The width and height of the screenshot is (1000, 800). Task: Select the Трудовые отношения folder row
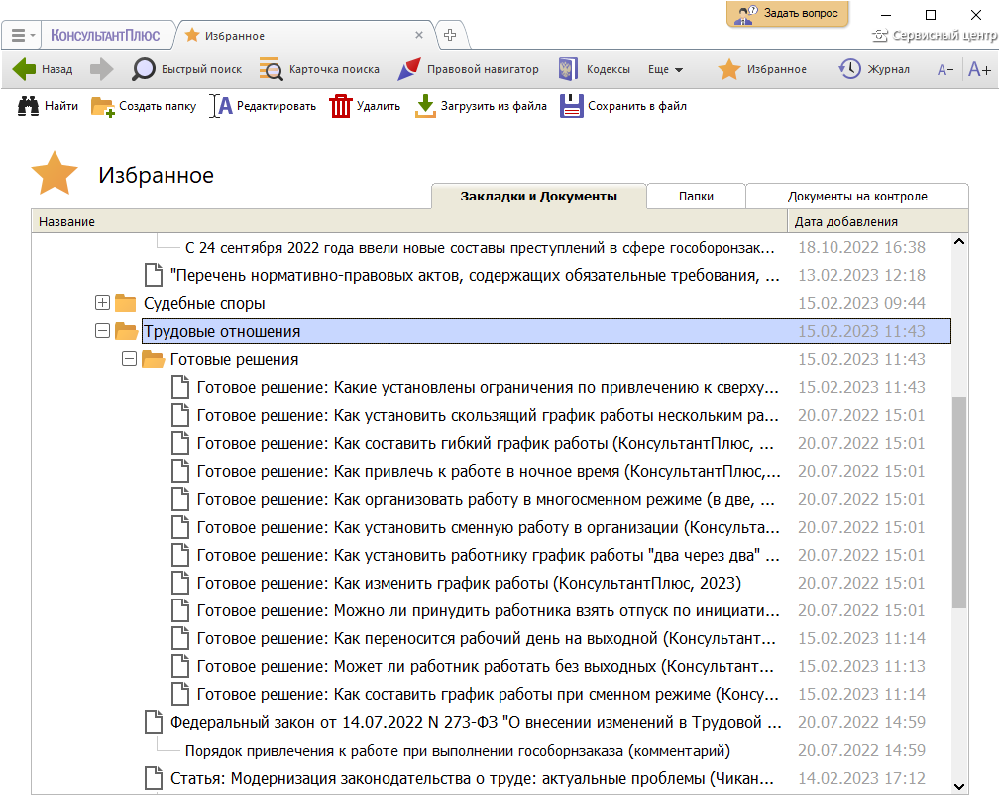click(546, 331)
